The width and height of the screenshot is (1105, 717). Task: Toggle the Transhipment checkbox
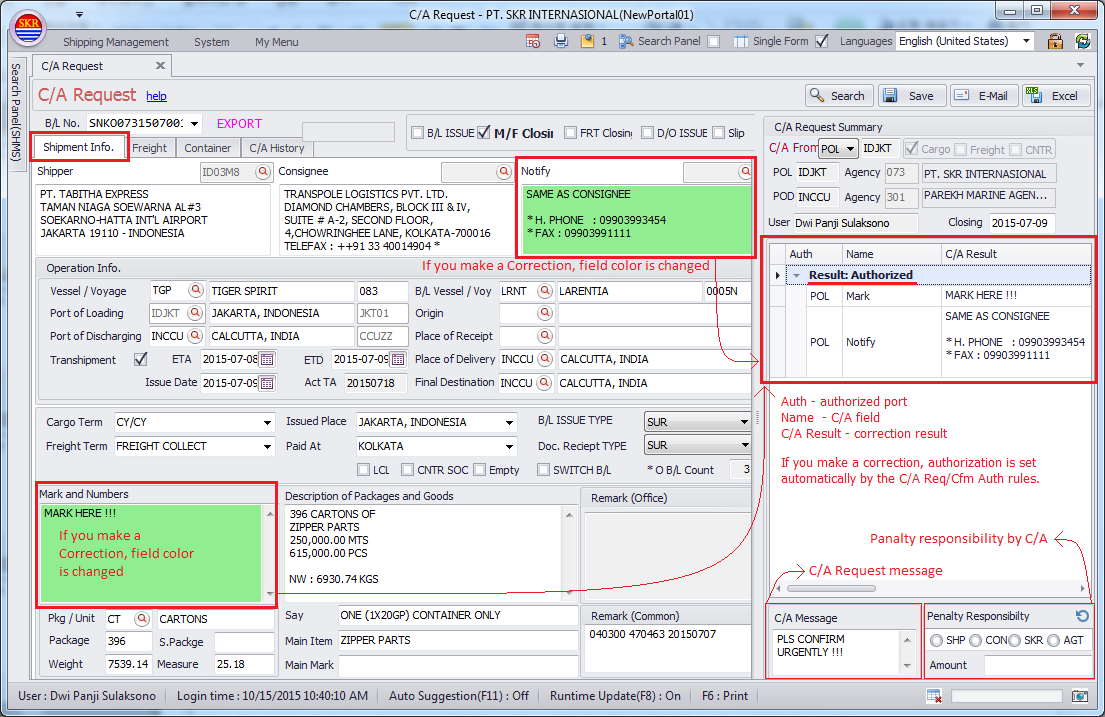coord(141,360)
